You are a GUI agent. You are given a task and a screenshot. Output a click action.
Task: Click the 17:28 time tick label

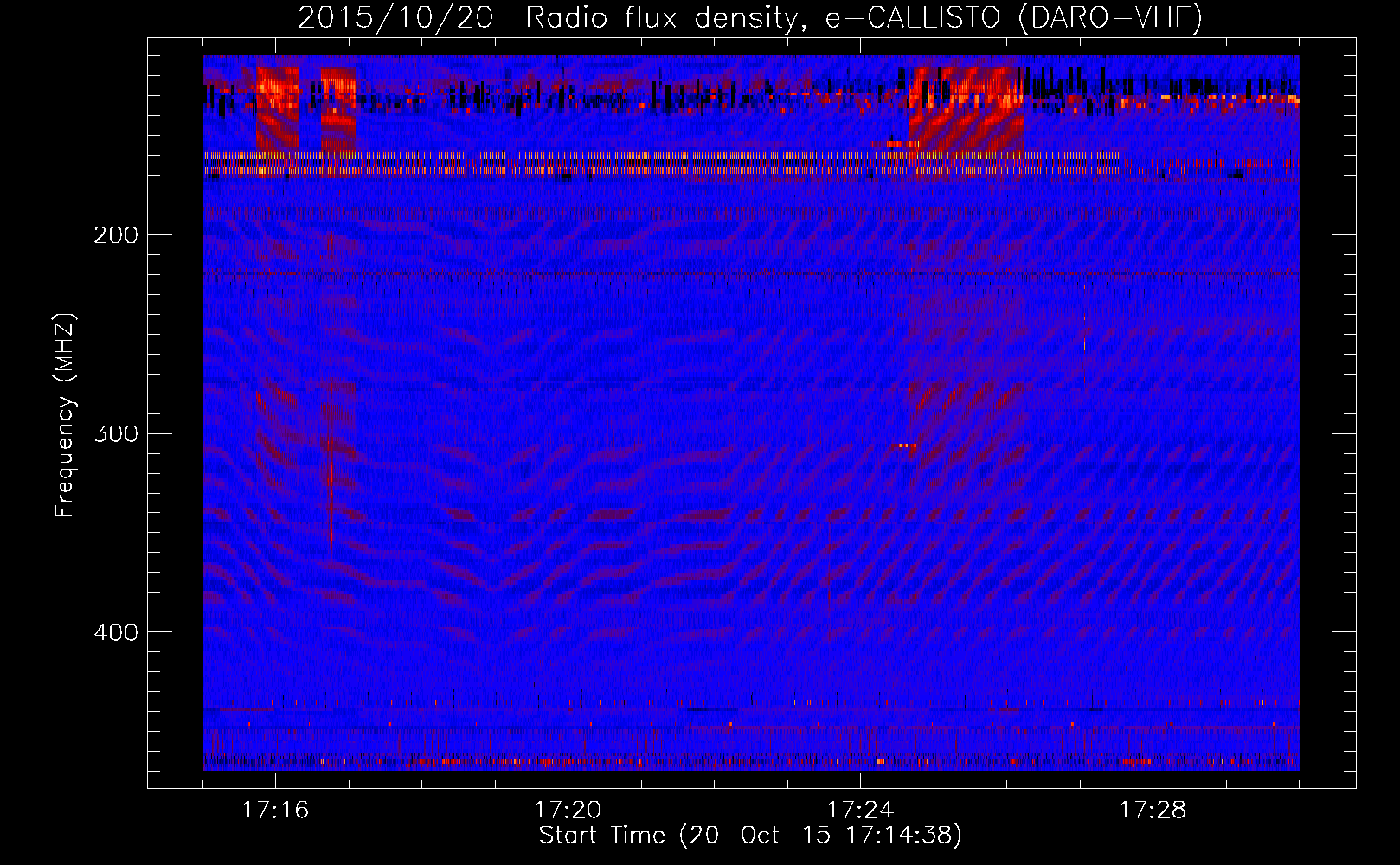click(x=1153, y=811)
